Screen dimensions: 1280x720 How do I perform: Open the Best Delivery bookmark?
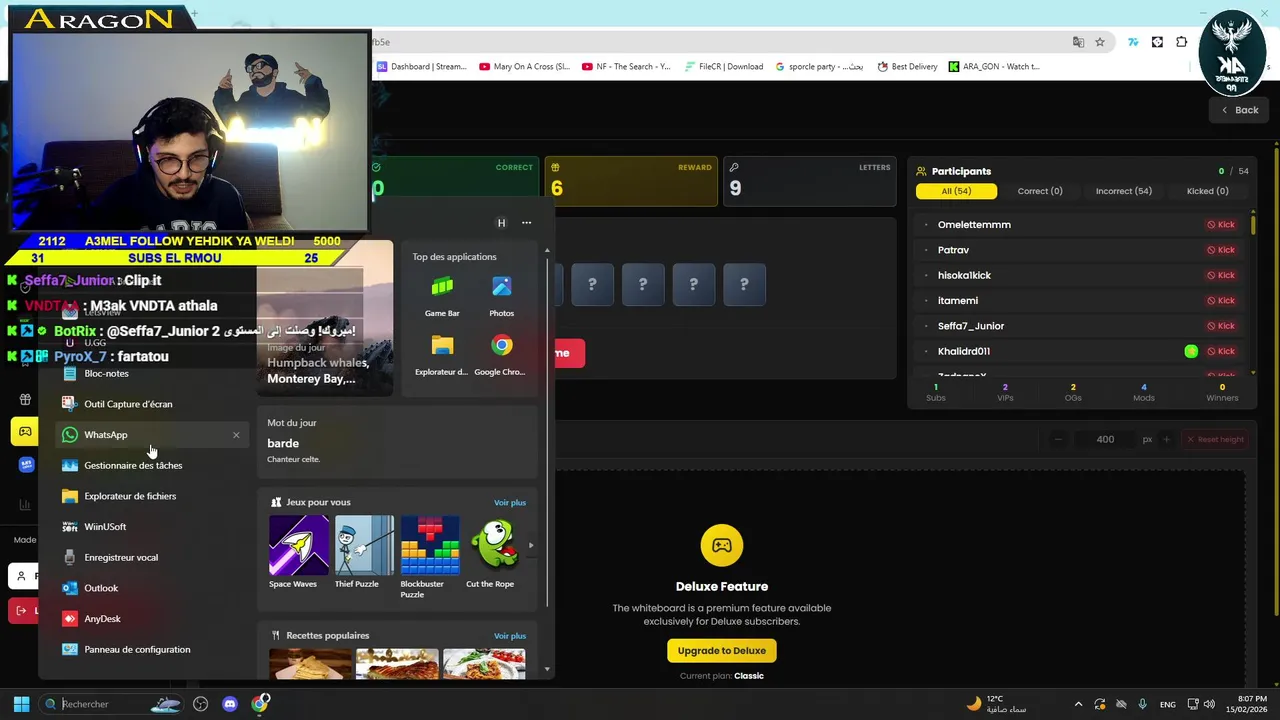[x=907, y=67]
